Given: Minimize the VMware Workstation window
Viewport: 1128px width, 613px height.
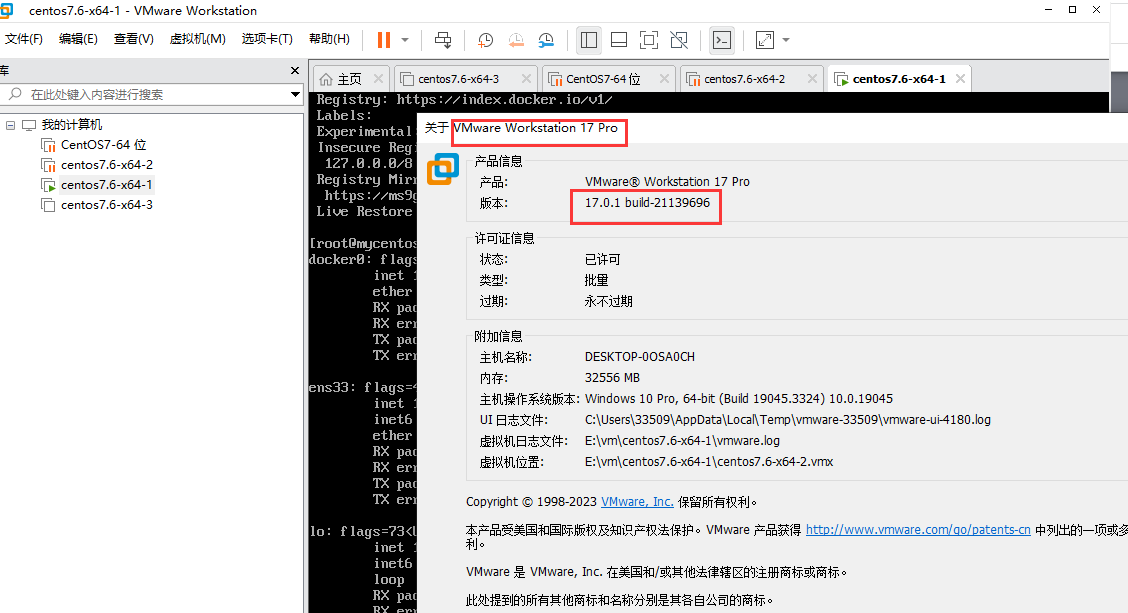Looking at the screenshot, I should pos(1048,10).
